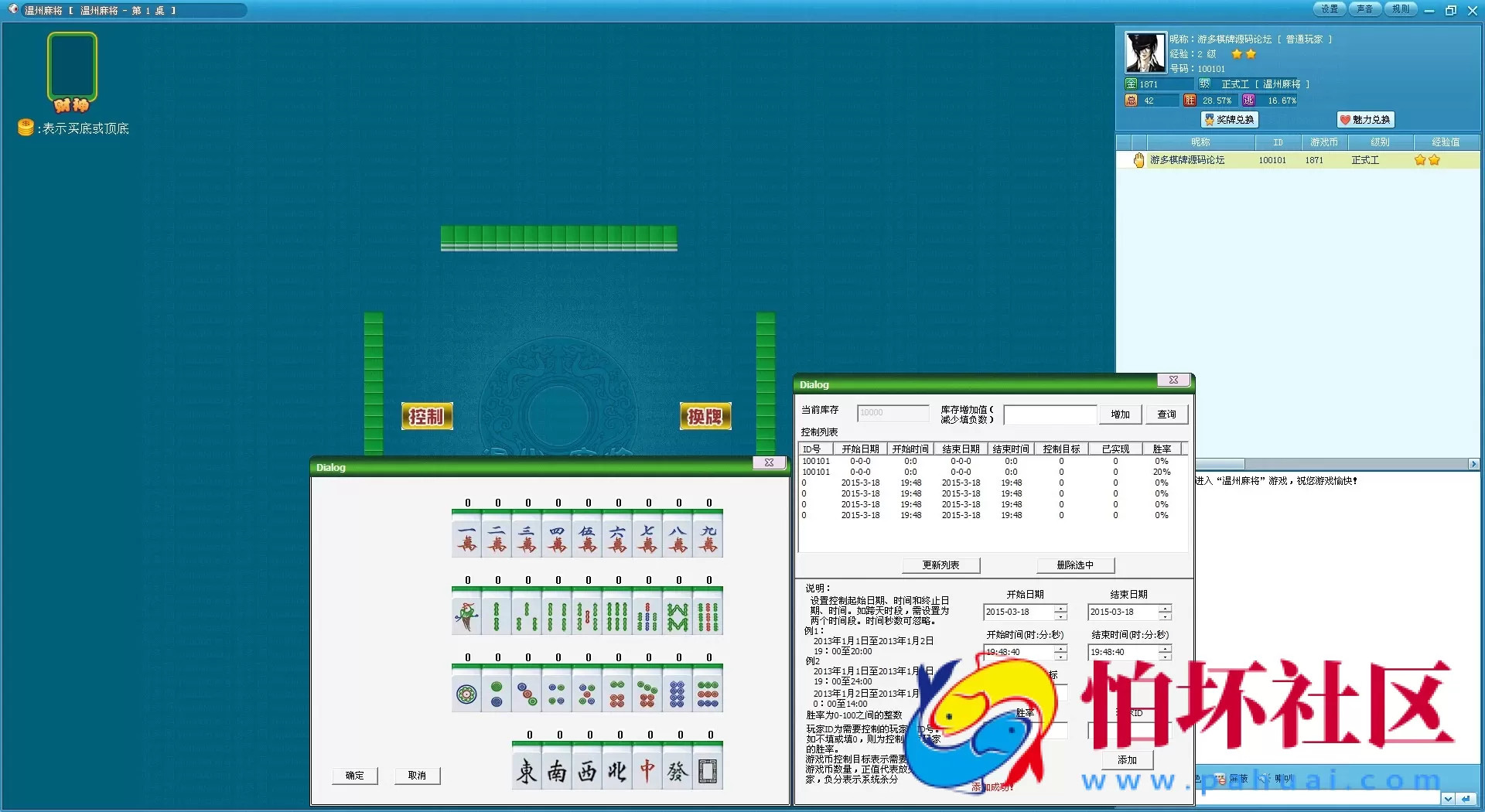Choose the one-dot circle tile
Screen dimensions: 1485x812
point(466,693)
